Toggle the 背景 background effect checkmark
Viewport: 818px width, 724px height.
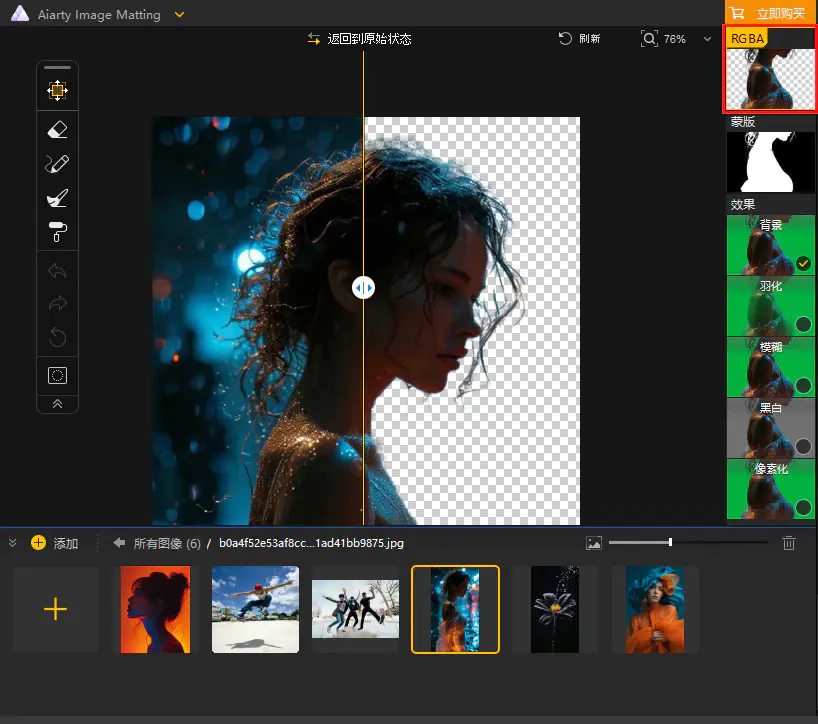(x=803, y=264)
